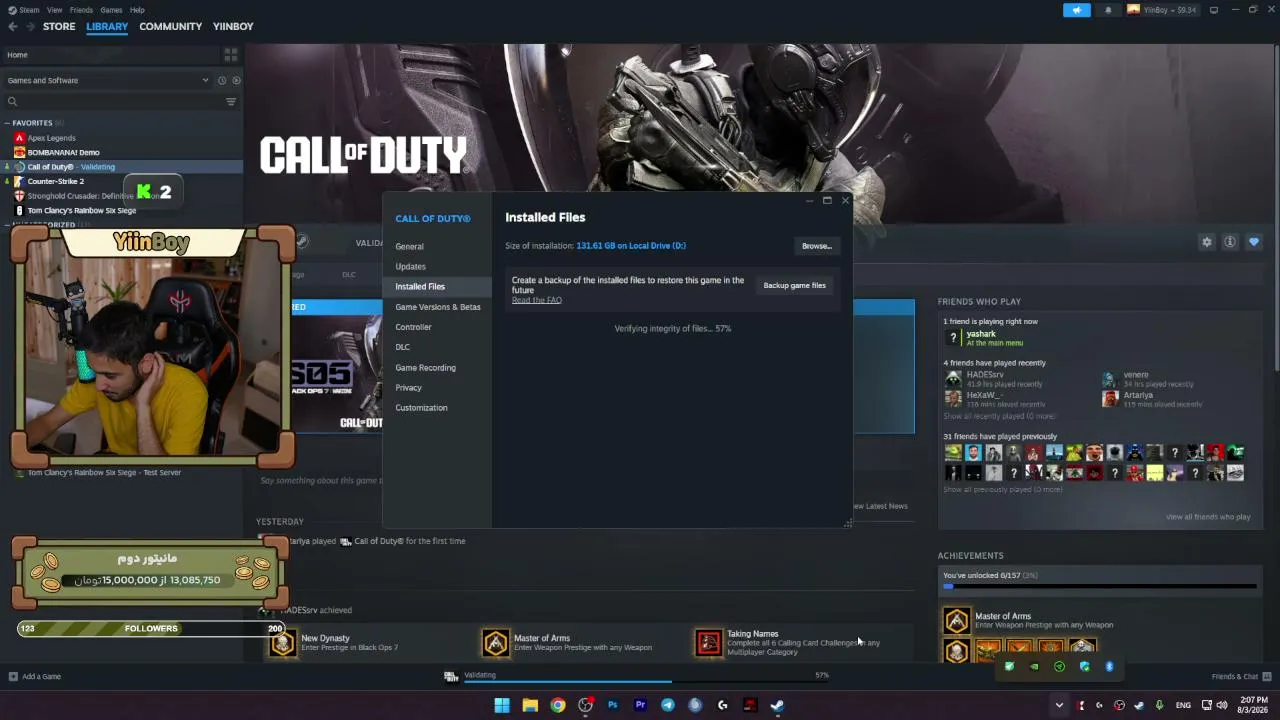Open Photoshop from the taskbar
Image resolution: width=1280 pixels, height=720 pixels.
[613, 705]
